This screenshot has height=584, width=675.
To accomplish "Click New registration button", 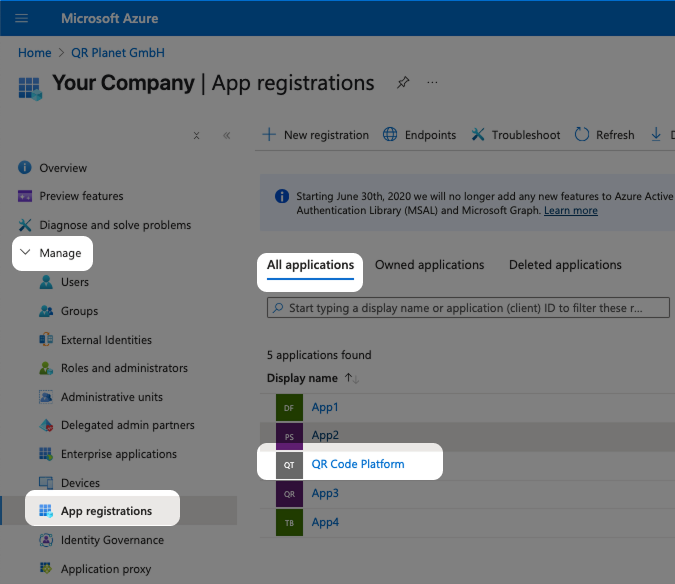I will pyautogui.click(x=315, y=135).
